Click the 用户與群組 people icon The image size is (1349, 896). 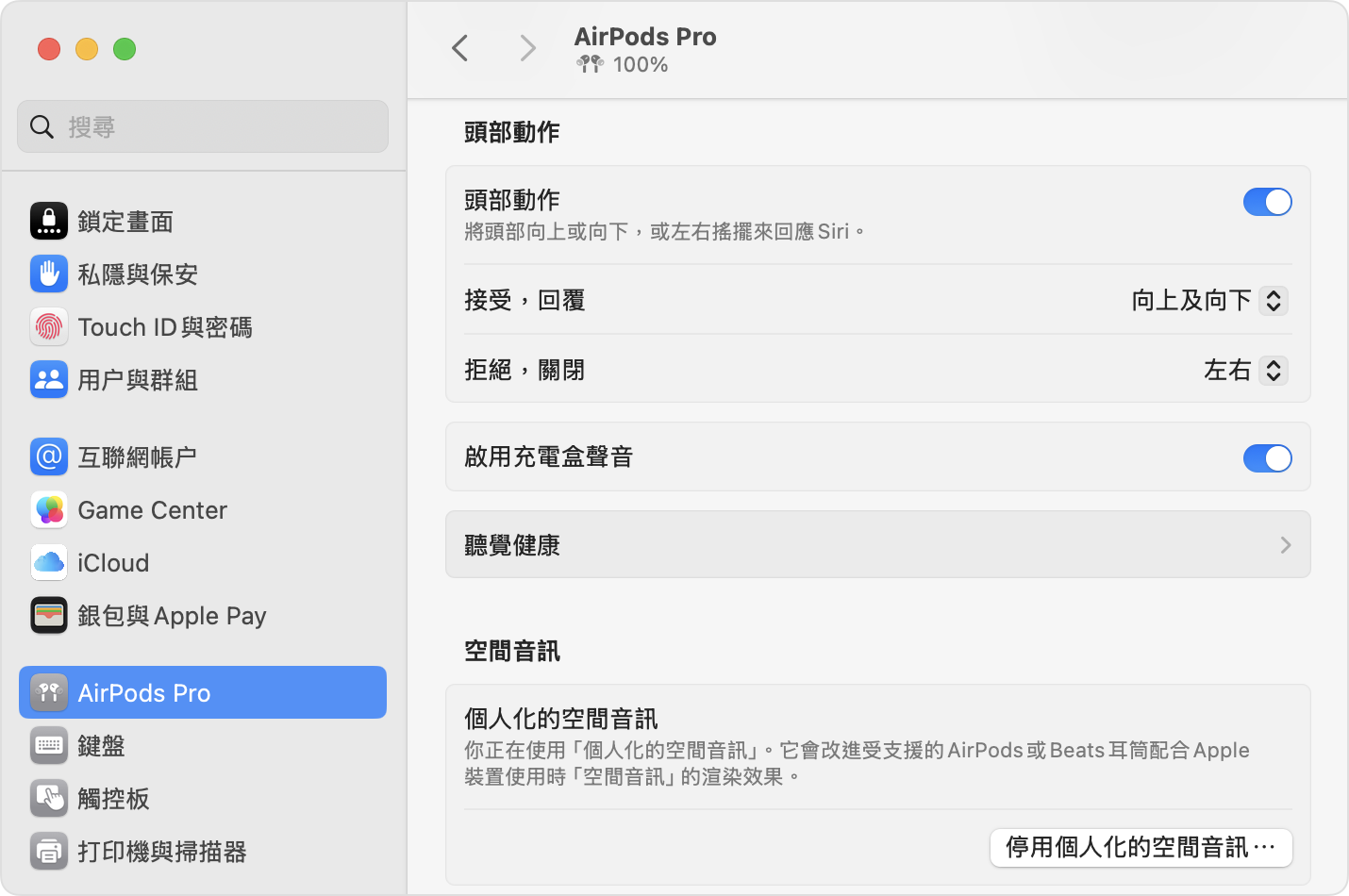click(49, 379)
